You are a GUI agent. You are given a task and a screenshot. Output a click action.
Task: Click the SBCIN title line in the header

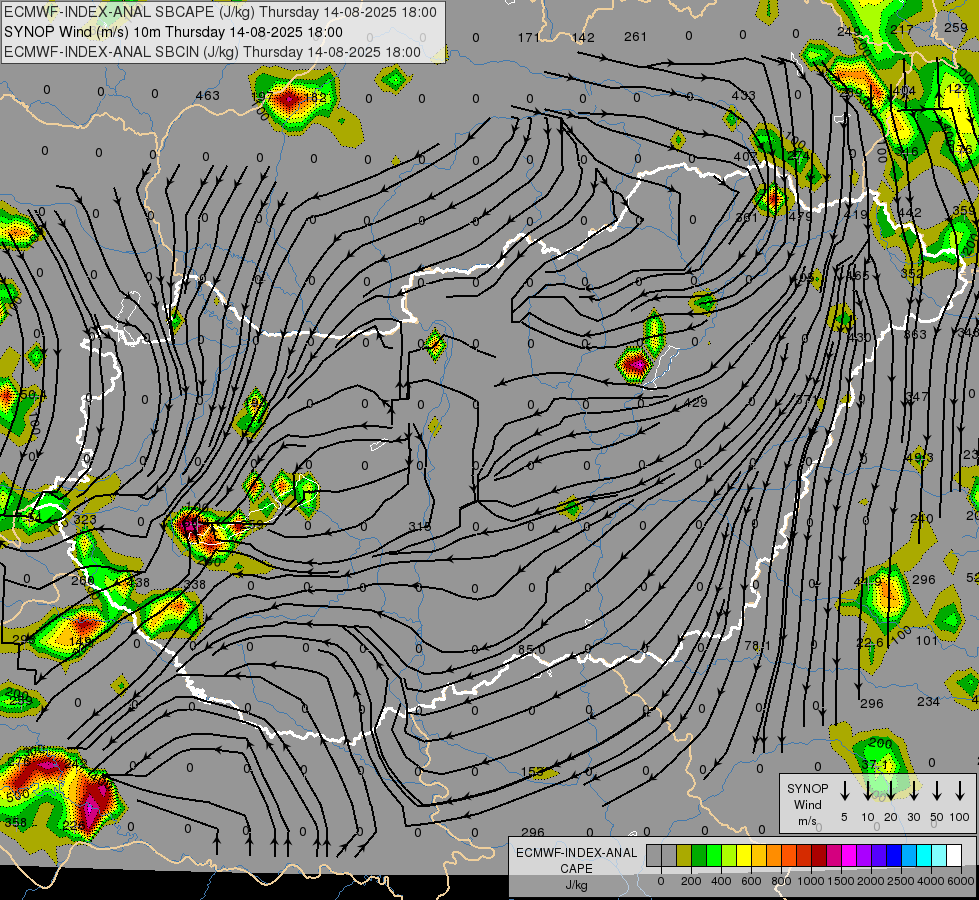click(x=212, y=52)
